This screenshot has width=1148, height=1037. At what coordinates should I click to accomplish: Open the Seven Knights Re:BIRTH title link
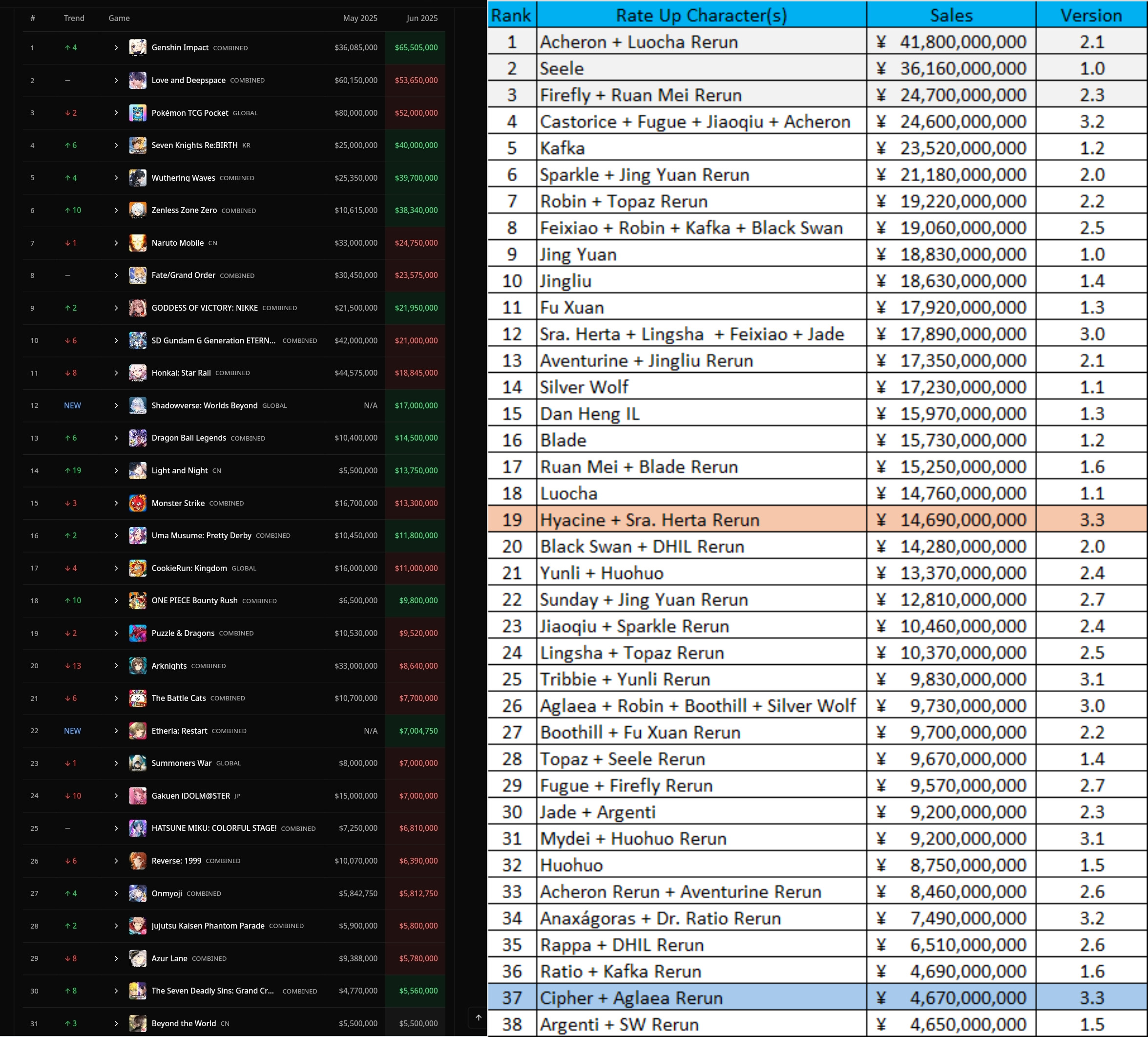tap(194, 145)
